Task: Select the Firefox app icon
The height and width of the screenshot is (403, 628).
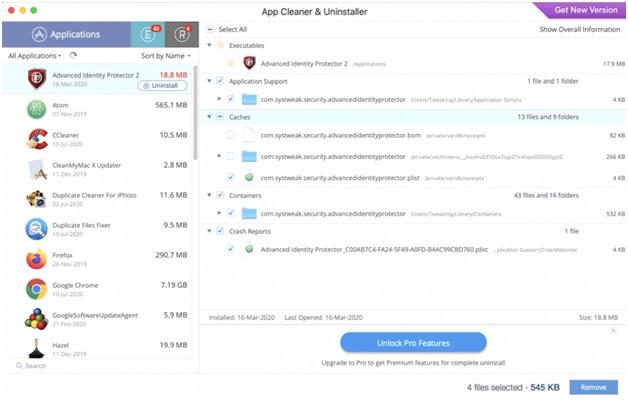Action: pos(36,259)
